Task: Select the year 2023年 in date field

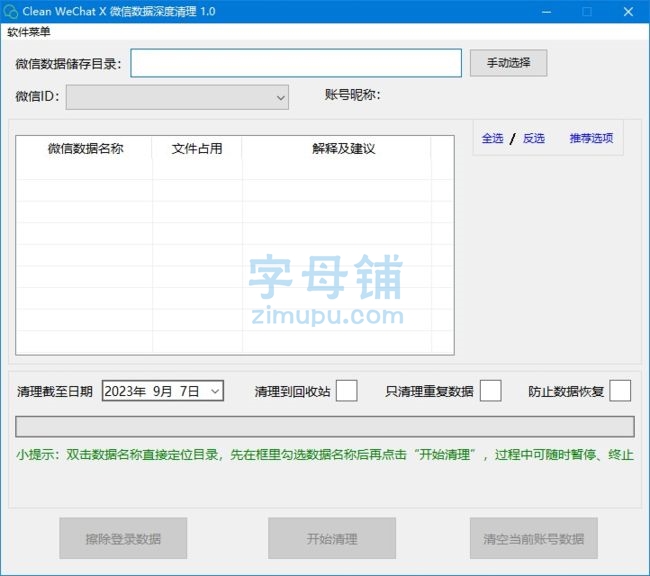Action: click(x=125, y=391)
